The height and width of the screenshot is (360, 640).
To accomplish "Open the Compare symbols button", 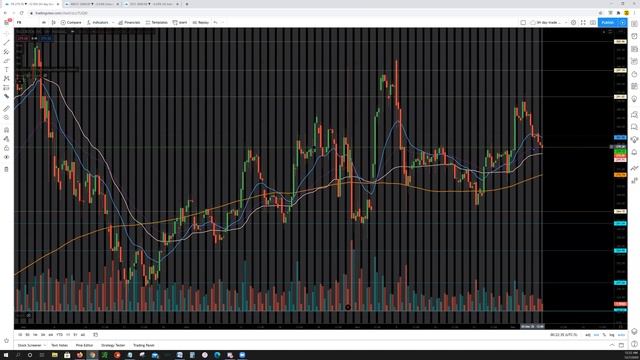I will tap(71, 22).
